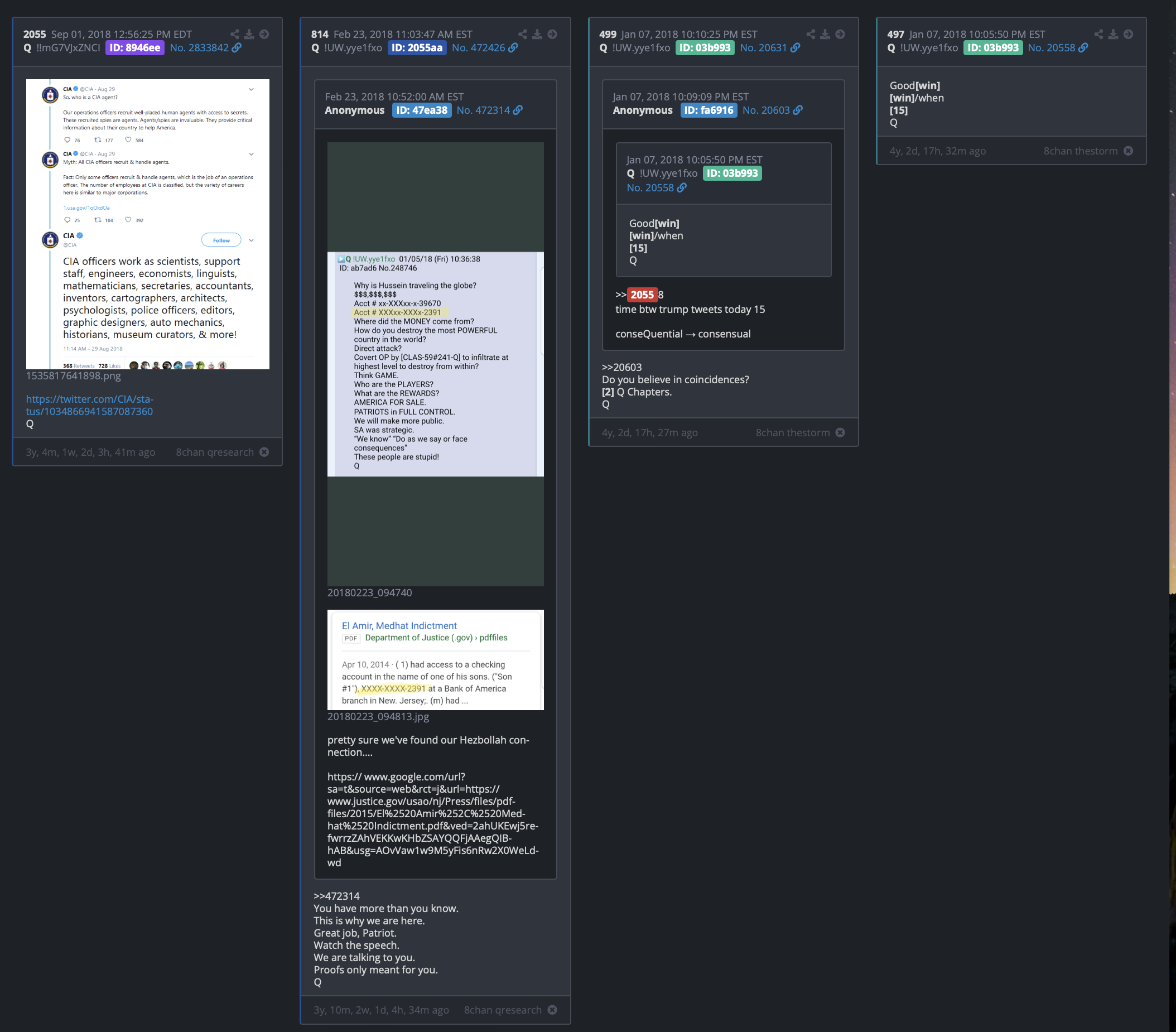Click link icon beside nested No. 20558 in post 499
This screenshot has width=1176, height=1032.
682,187
